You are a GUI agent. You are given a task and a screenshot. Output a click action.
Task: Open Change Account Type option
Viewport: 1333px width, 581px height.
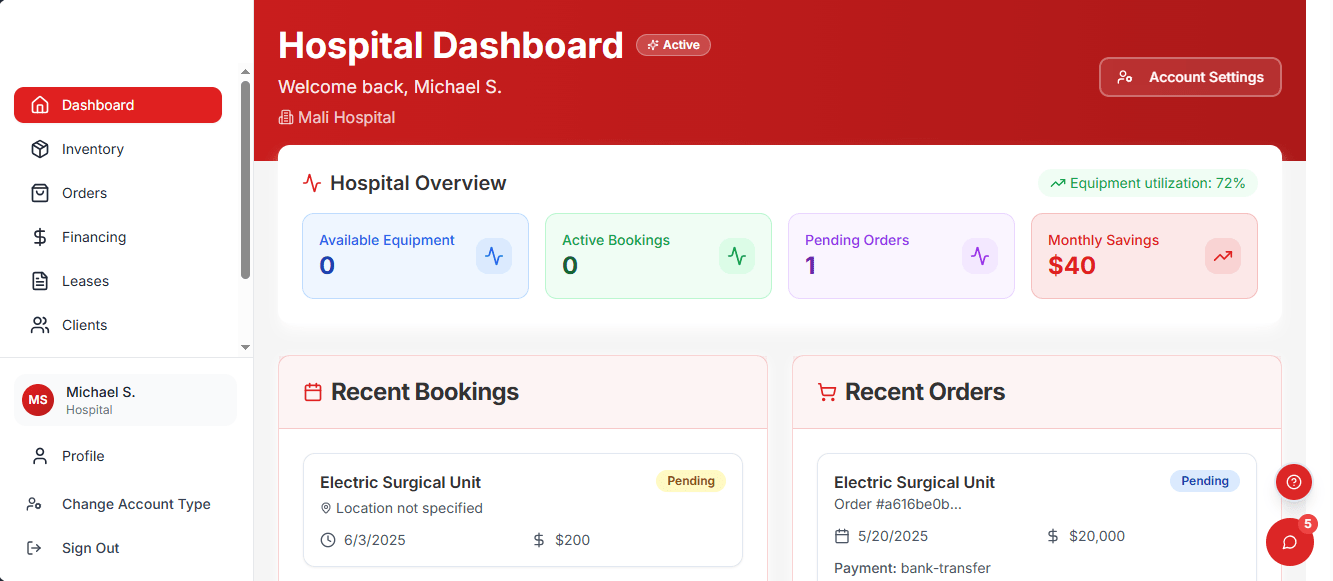(136, 504)
